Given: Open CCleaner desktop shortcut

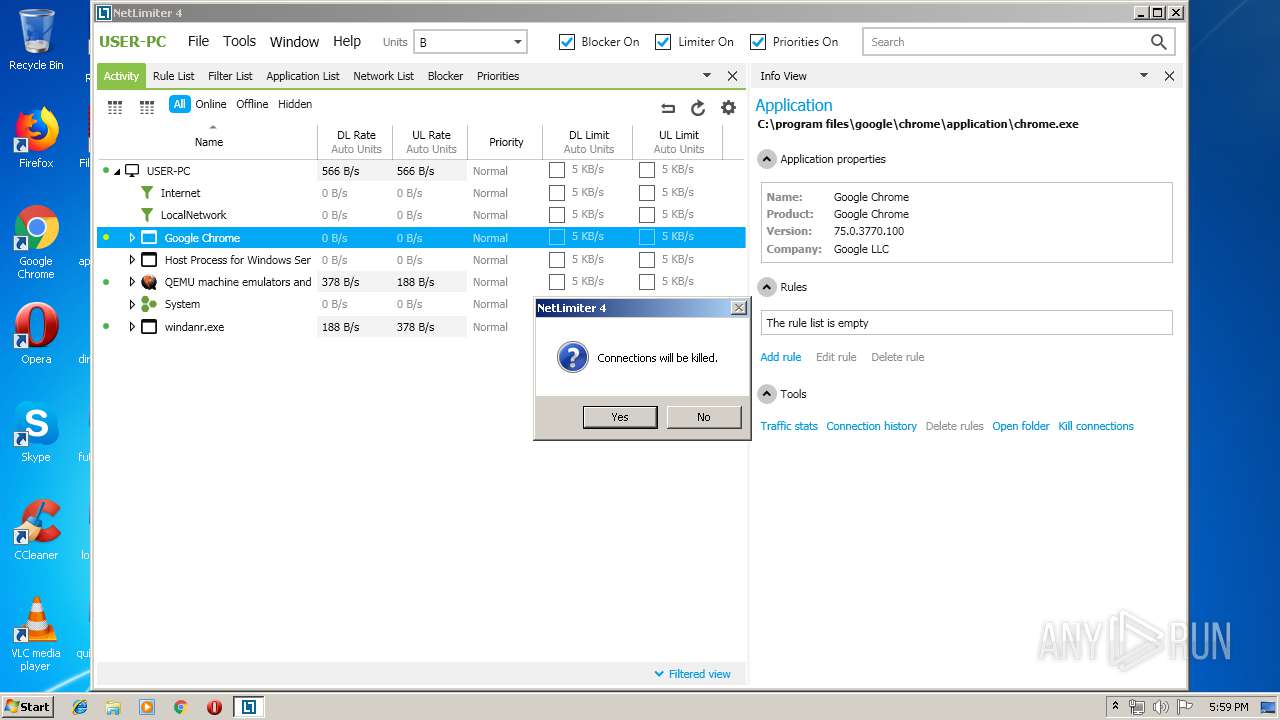Looking at the screenshot, I should tap(36, 529).
